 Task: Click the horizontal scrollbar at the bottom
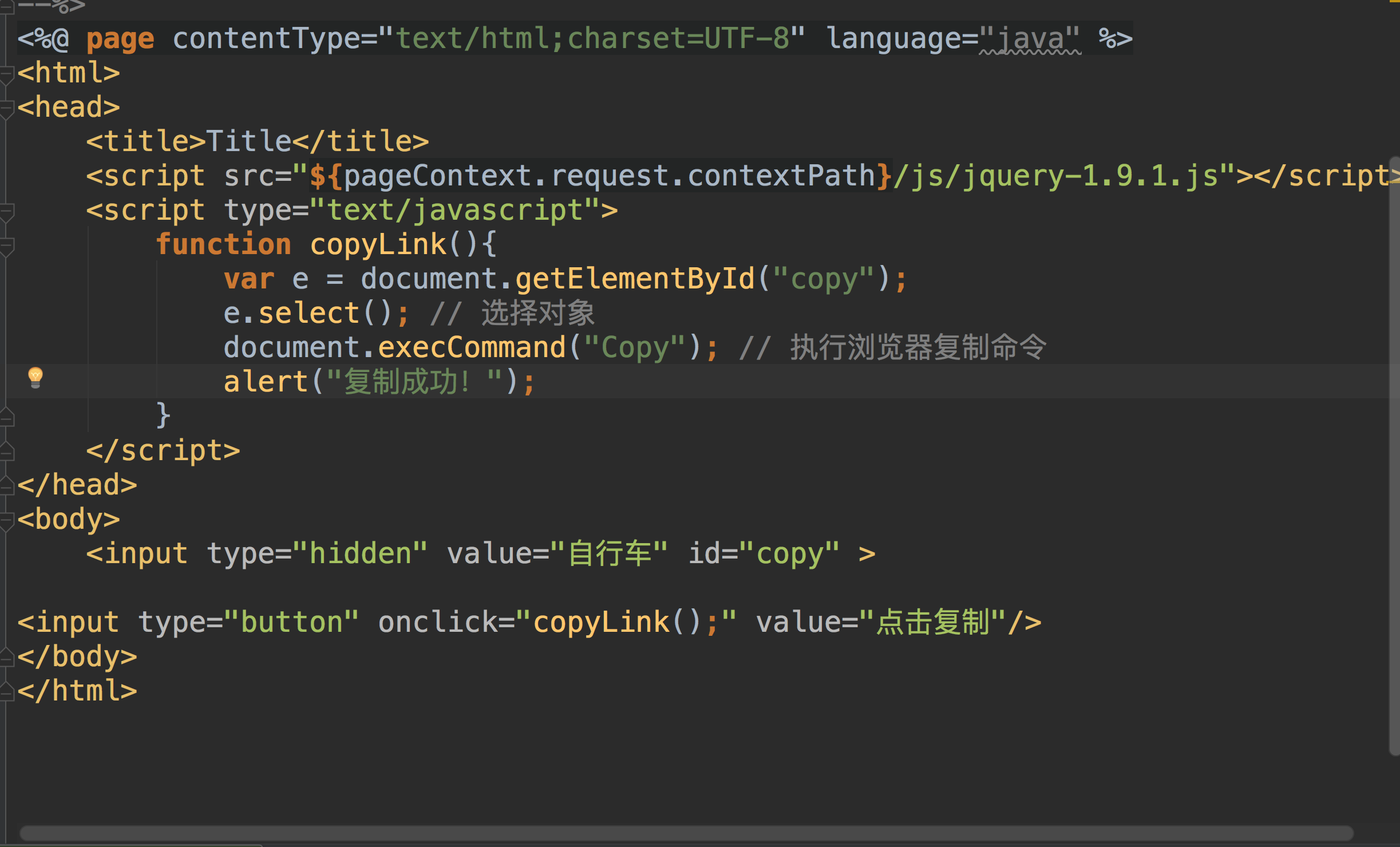687,833
